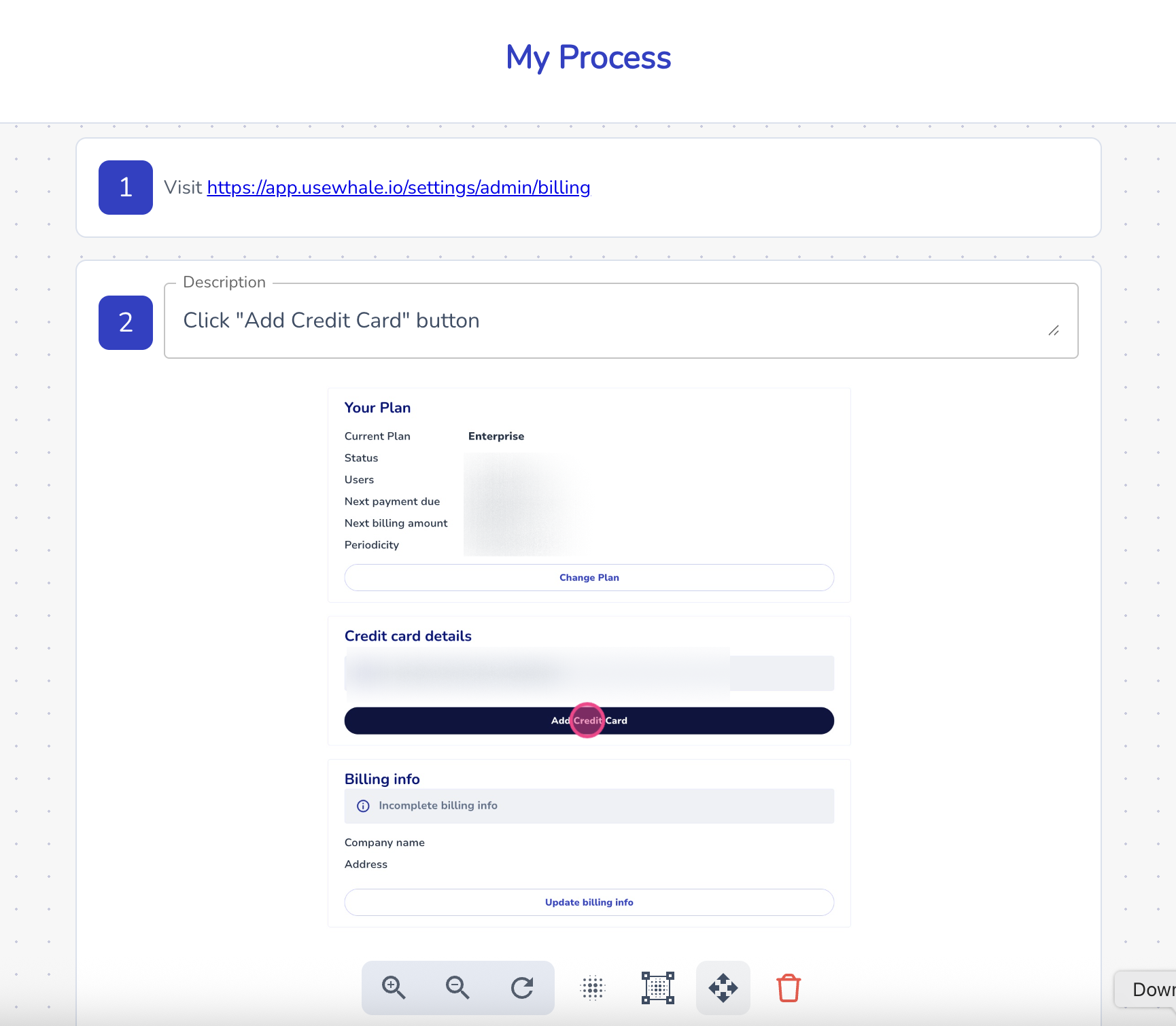Viewport: 1176px width, 1026px height.
Task: Click the My Process title
Action: pos(589,58)
